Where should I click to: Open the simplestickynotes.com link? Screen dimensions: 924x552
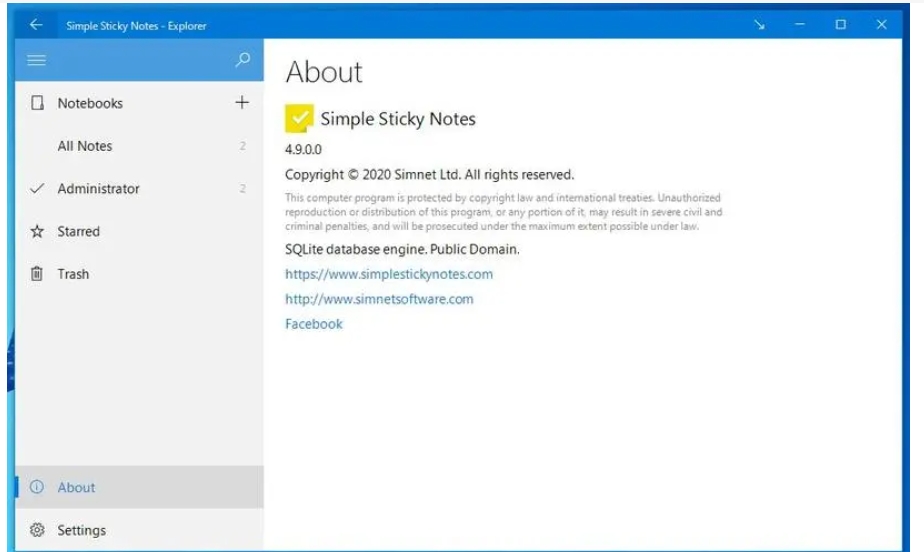(389, 274)
